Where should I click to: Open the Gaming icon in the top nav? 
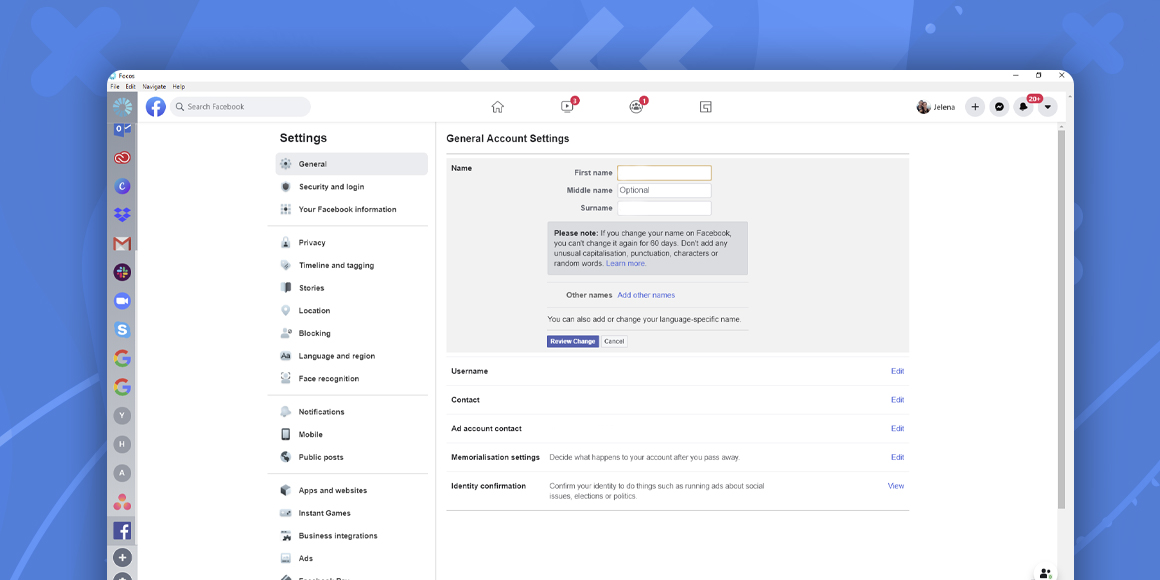(706, 107)
